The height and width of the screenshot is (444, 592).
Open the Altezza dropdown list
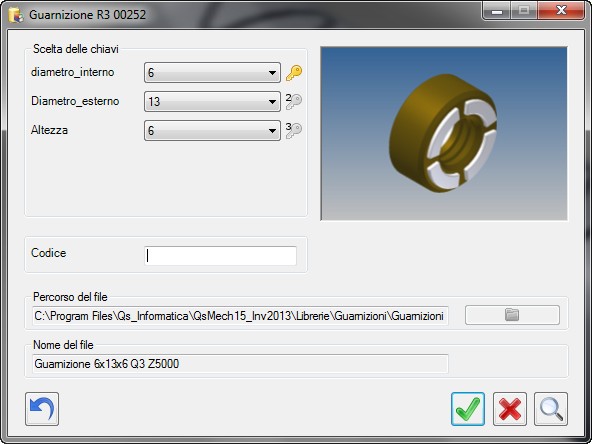212,131
